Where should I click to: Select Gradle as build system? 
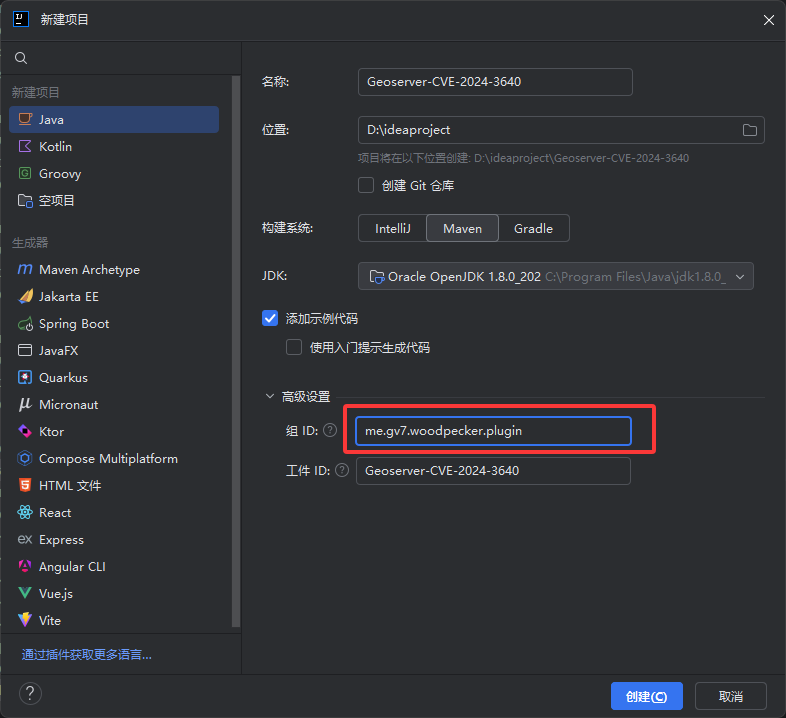click(533, 228)
